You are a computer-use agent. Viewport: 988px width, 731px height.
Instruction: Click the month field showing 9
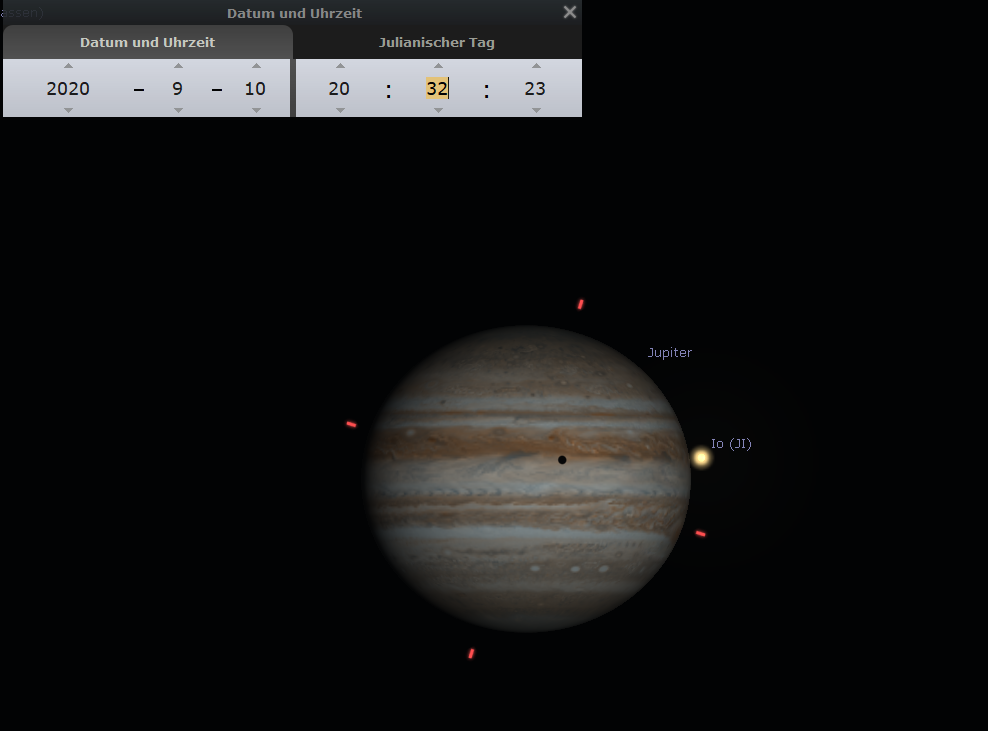(178, 88)
